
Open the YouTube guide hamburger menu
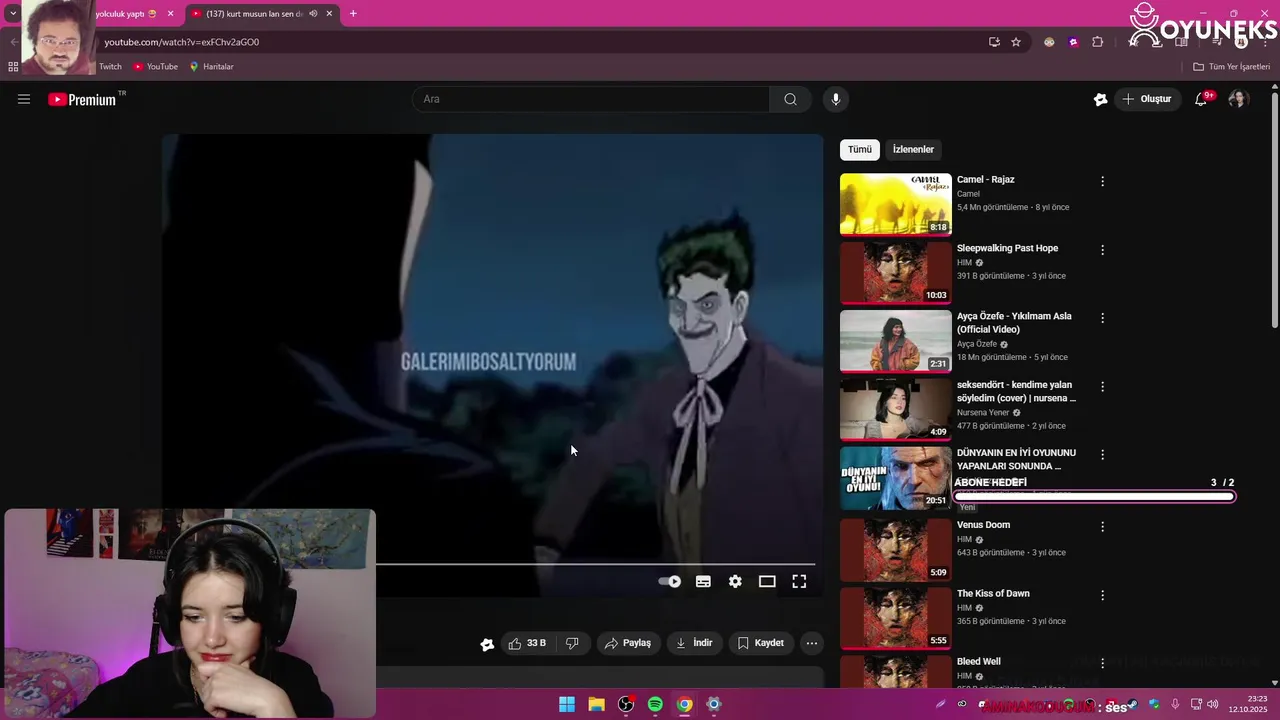pyautogui.click(x=24, y=99)
